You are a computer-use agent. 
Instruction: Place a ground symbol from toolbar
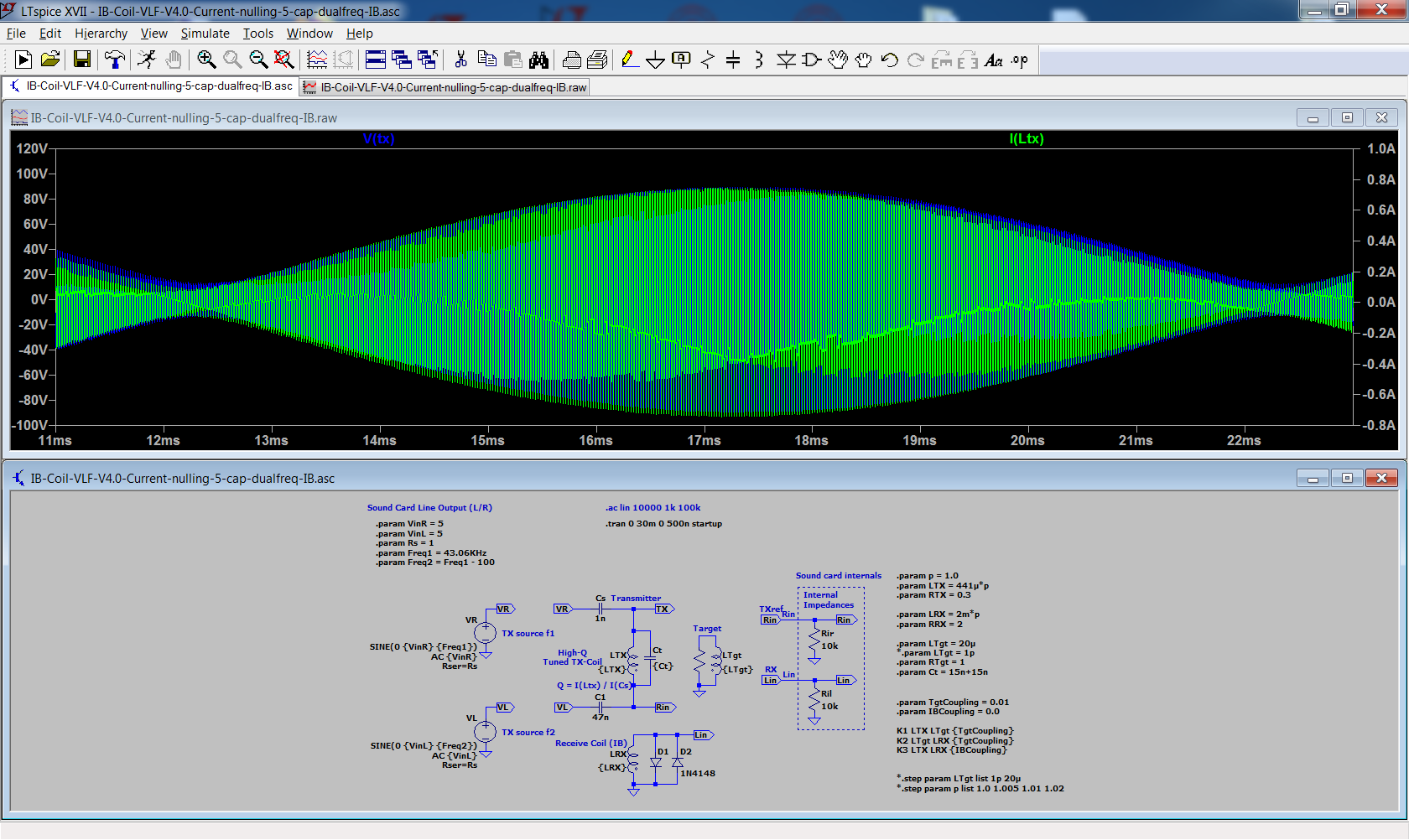point(656,60)
